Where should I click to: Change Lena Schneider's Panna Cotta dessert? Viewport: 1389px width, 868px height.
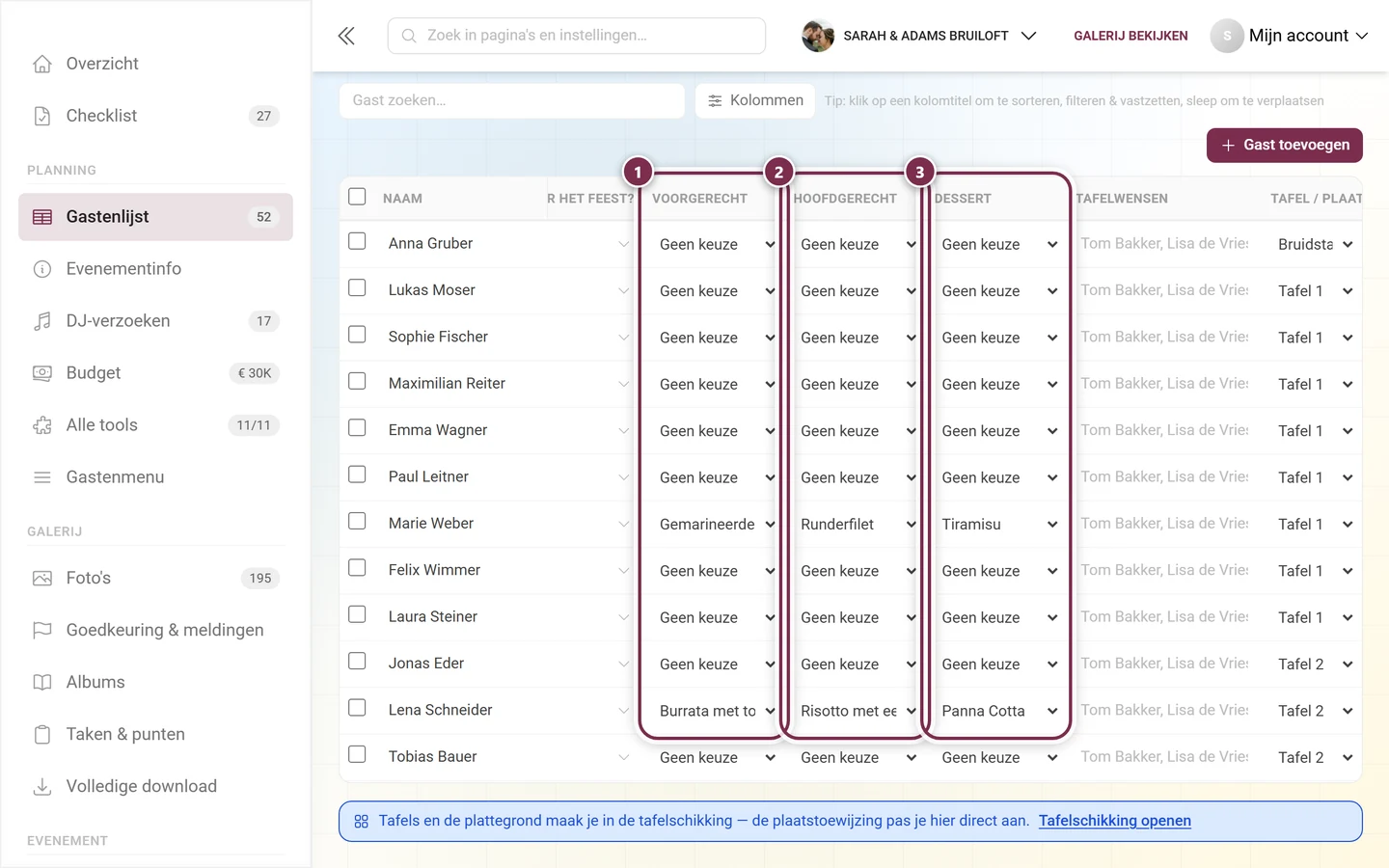[x=999, y=711]
